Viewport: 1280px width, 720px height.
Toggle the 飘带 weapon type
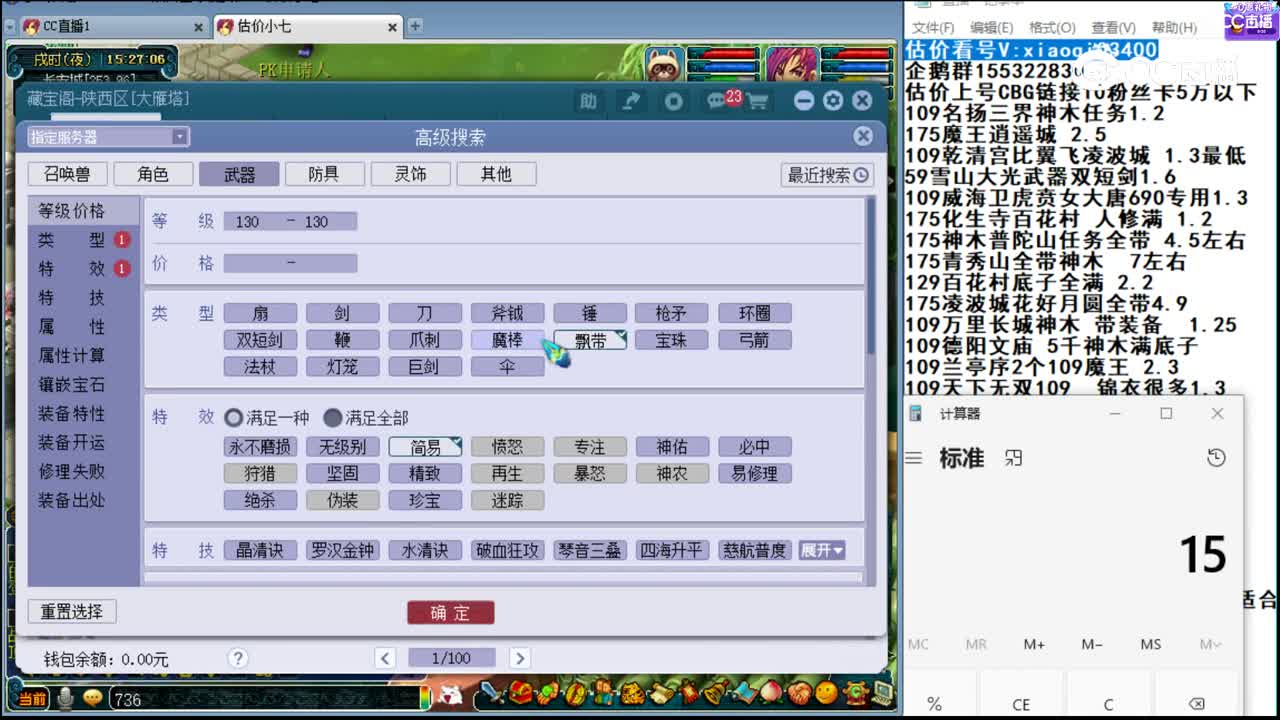point(590,340)
